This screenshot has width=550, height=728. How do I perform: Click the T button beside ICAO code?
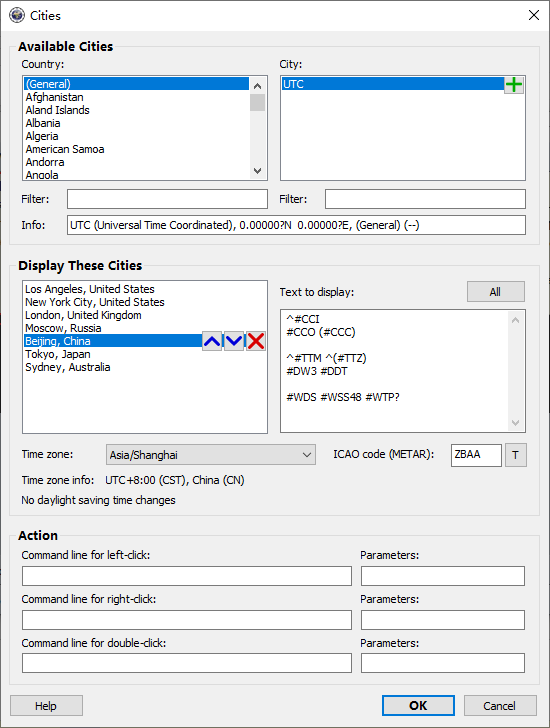516,455
